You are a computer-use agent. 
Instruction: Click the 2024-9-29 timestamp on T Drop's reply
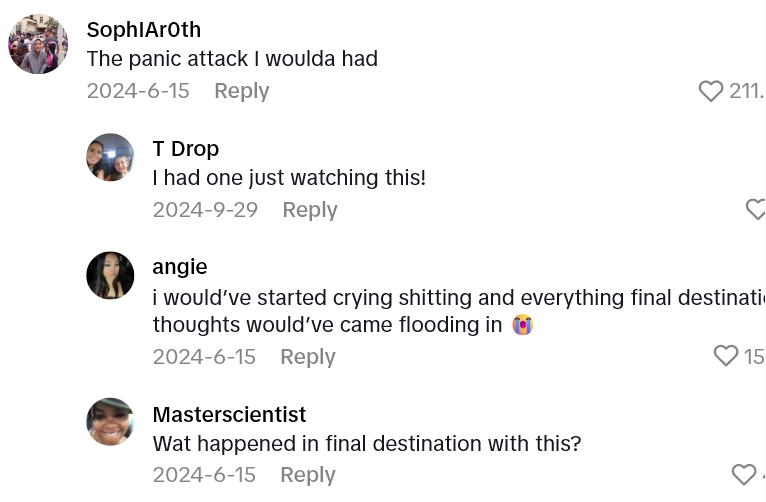click(x=205, y=210)
